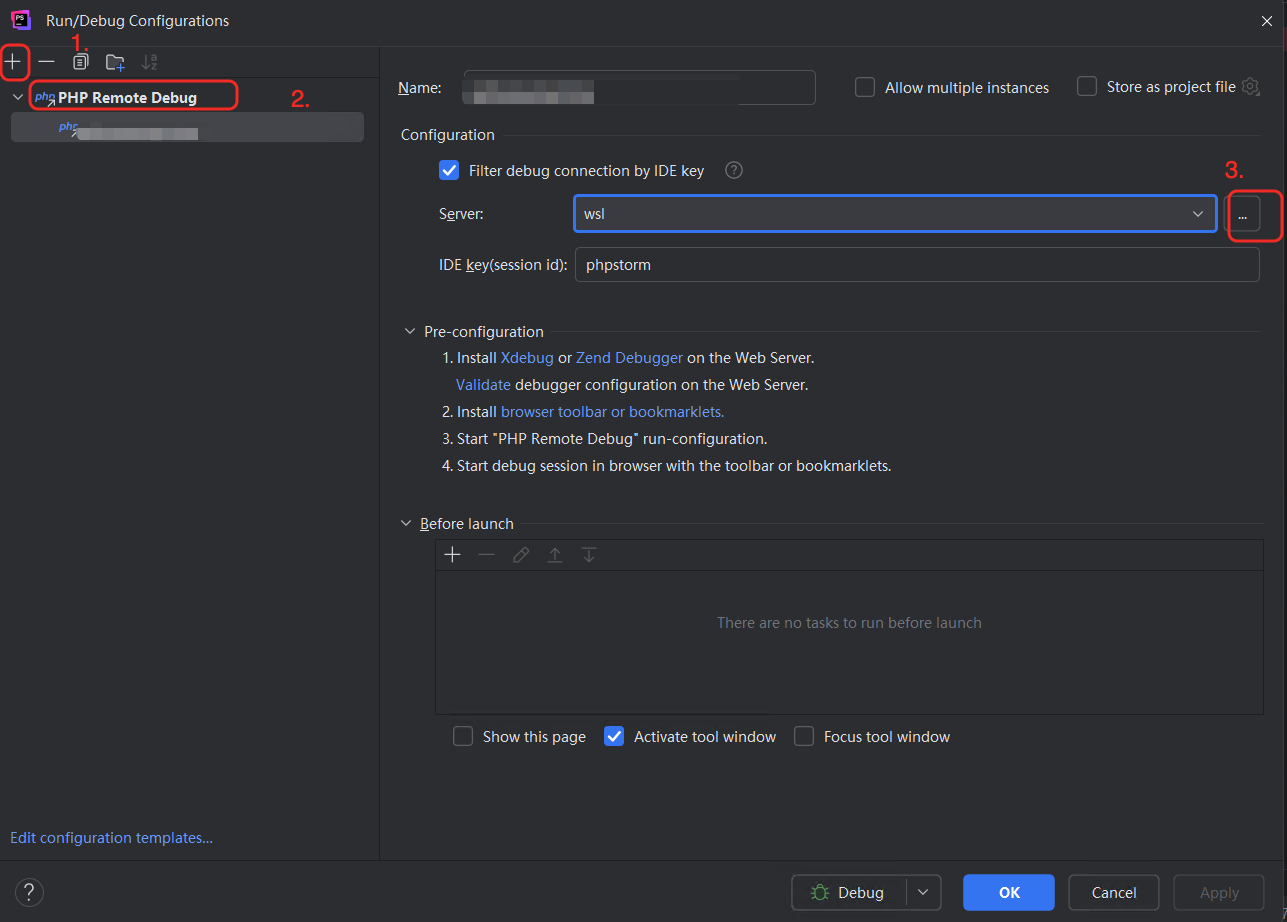This screenshot has width=1287, height=922.
Task: Select the PHP Remote Debug group label
Action: coord(127,97)
